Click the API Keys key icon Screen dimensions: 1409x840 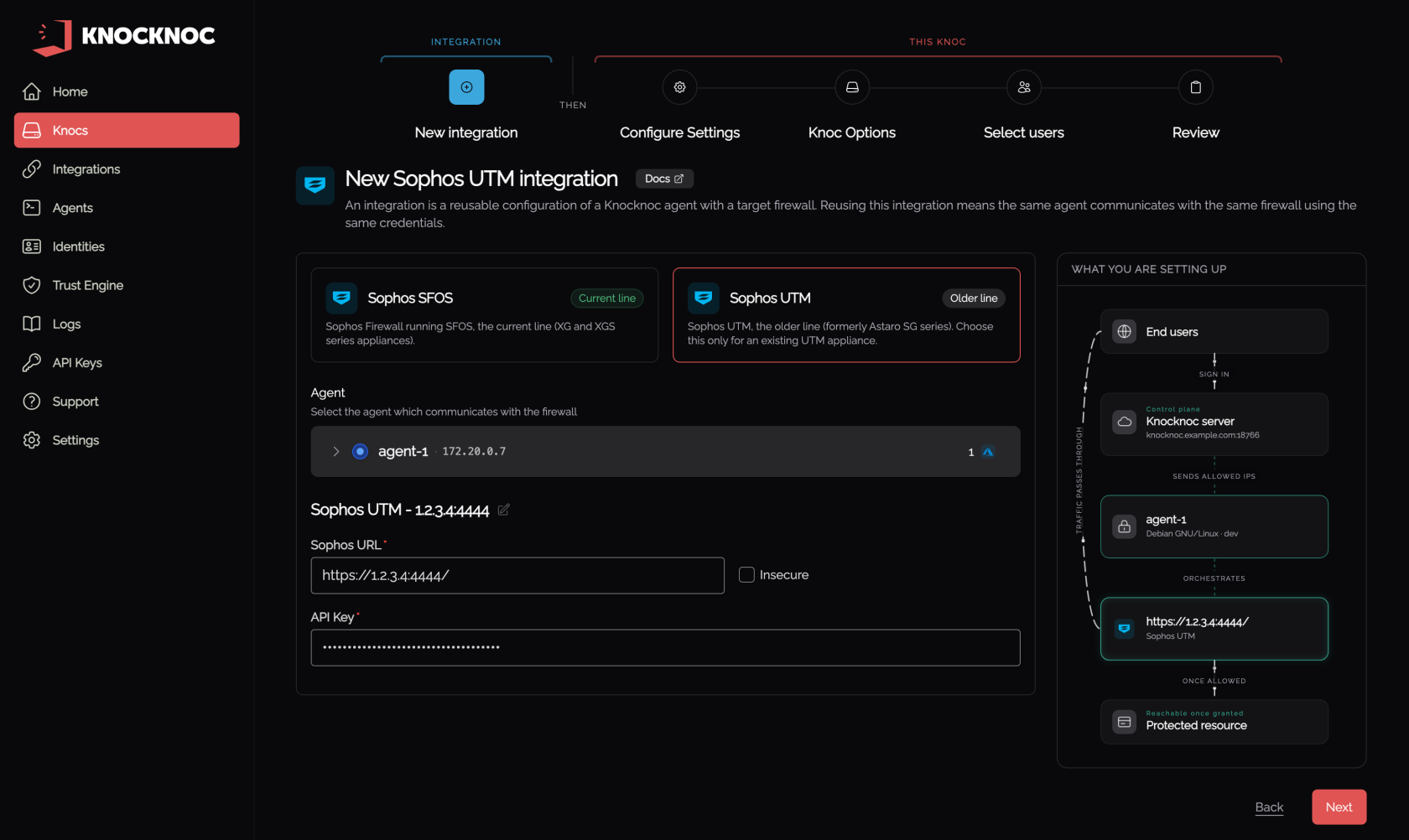coord(32,363)
